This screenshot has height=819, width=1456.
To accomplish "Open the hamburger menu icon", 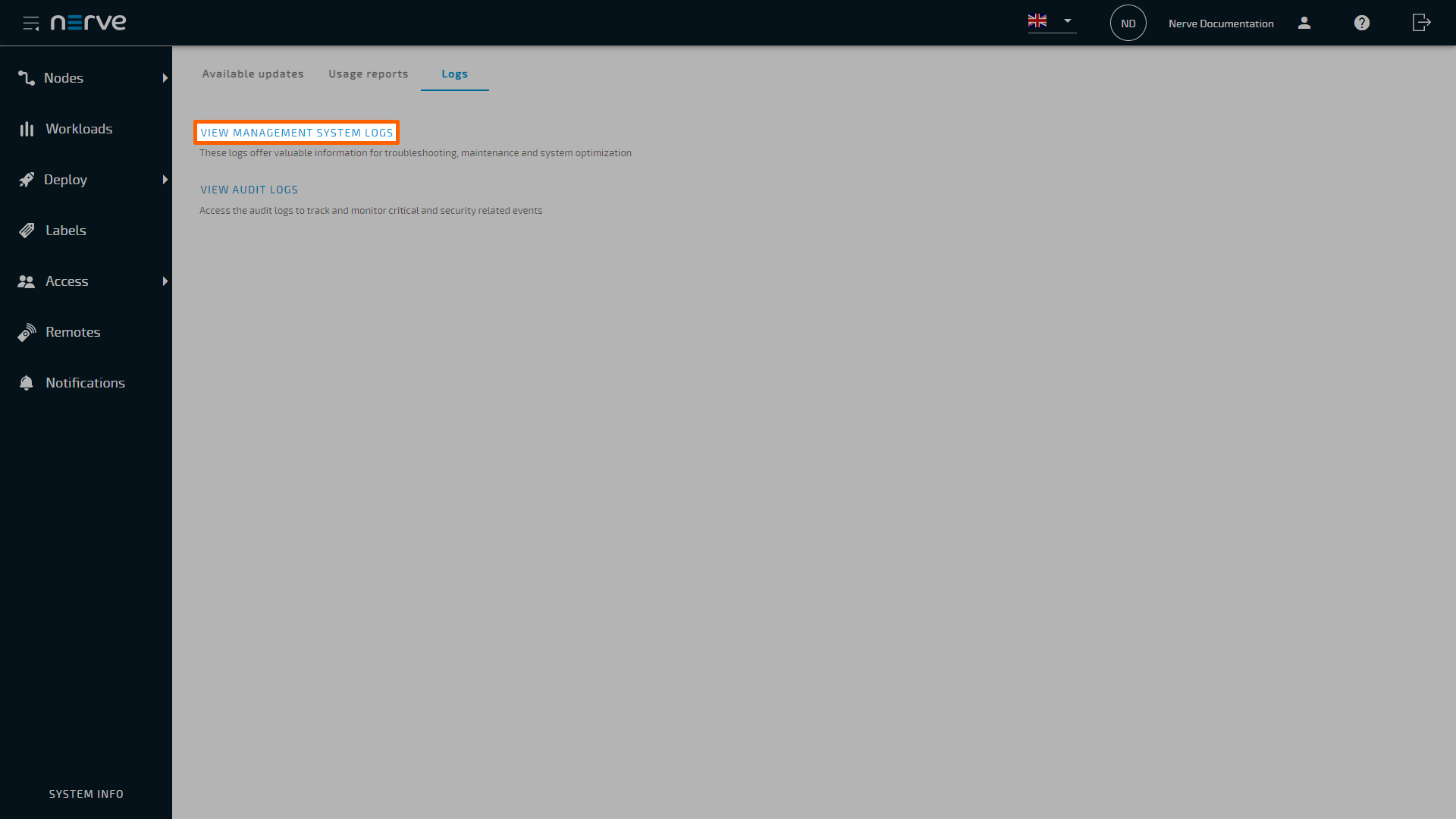I will click(30, 22).
